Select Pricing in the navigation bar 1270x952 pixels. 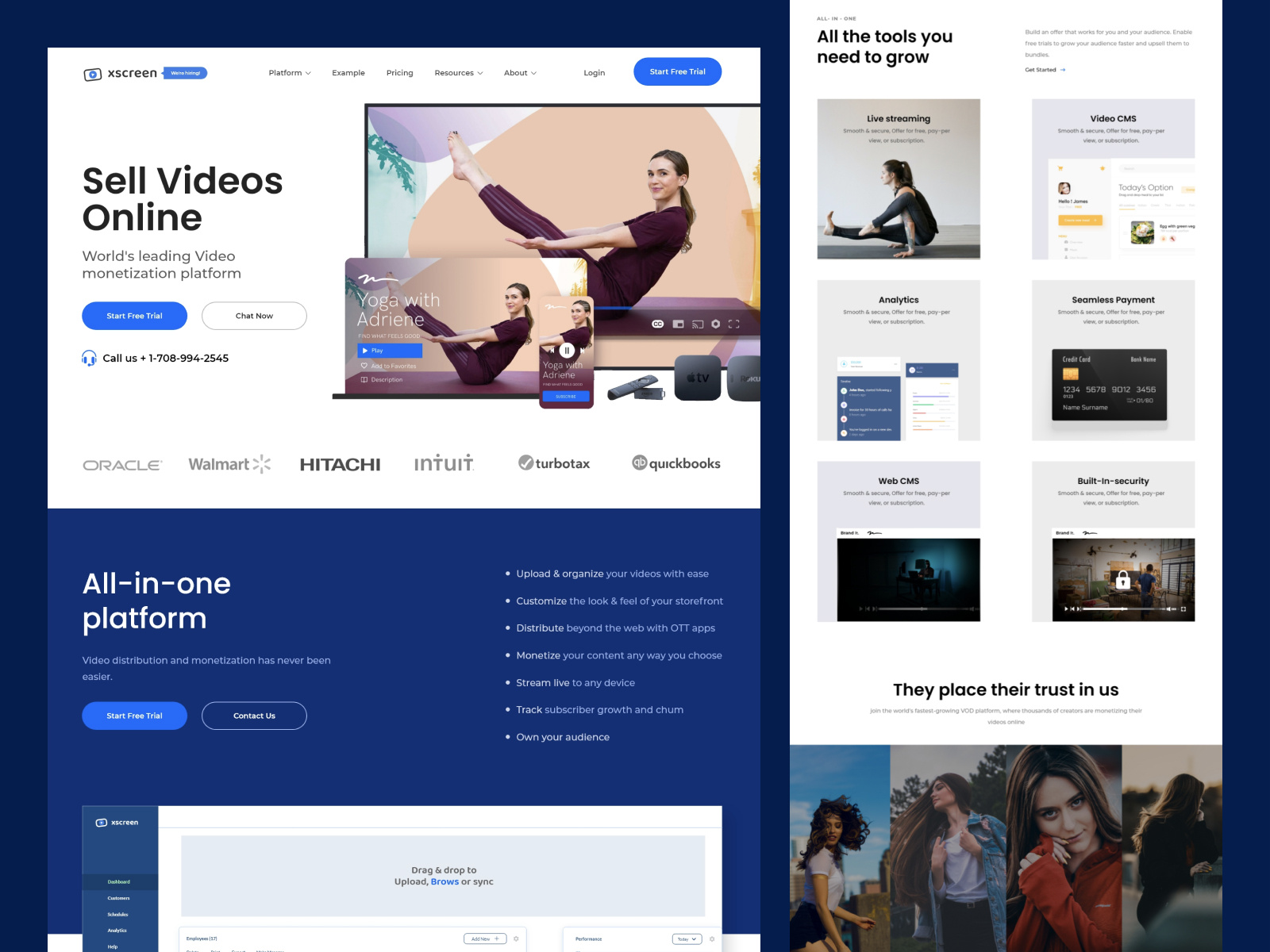pyautogui.click(x=399, y=73)
